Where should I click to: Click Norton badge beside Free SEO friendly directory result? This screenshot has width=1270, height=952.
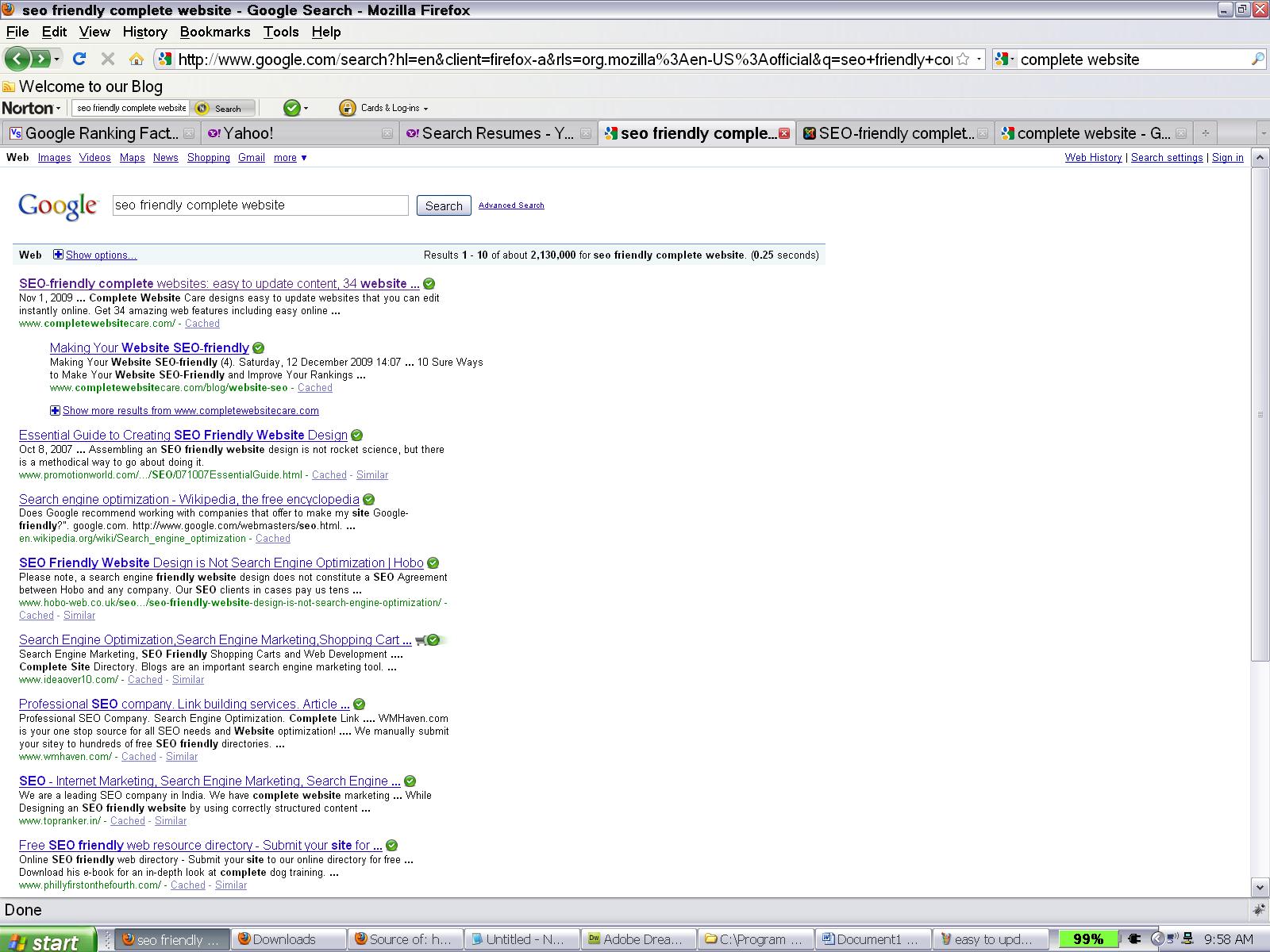(391, 846)
